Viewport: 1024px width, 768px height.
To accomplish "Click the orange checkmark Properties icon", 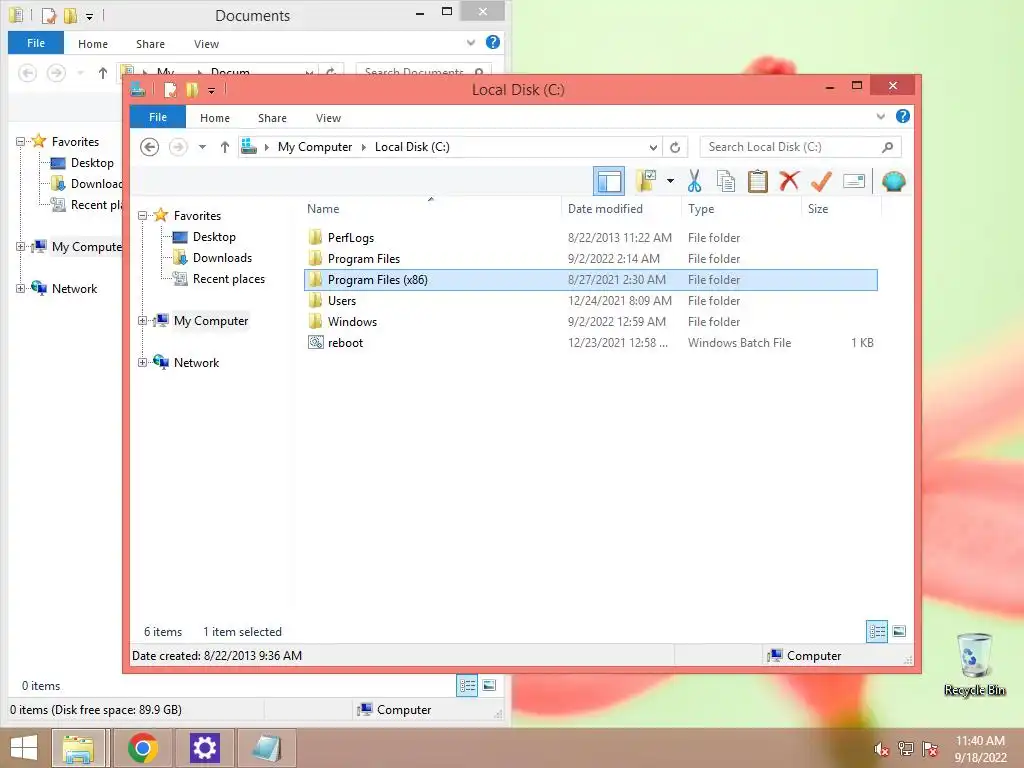I will (821, 181).
